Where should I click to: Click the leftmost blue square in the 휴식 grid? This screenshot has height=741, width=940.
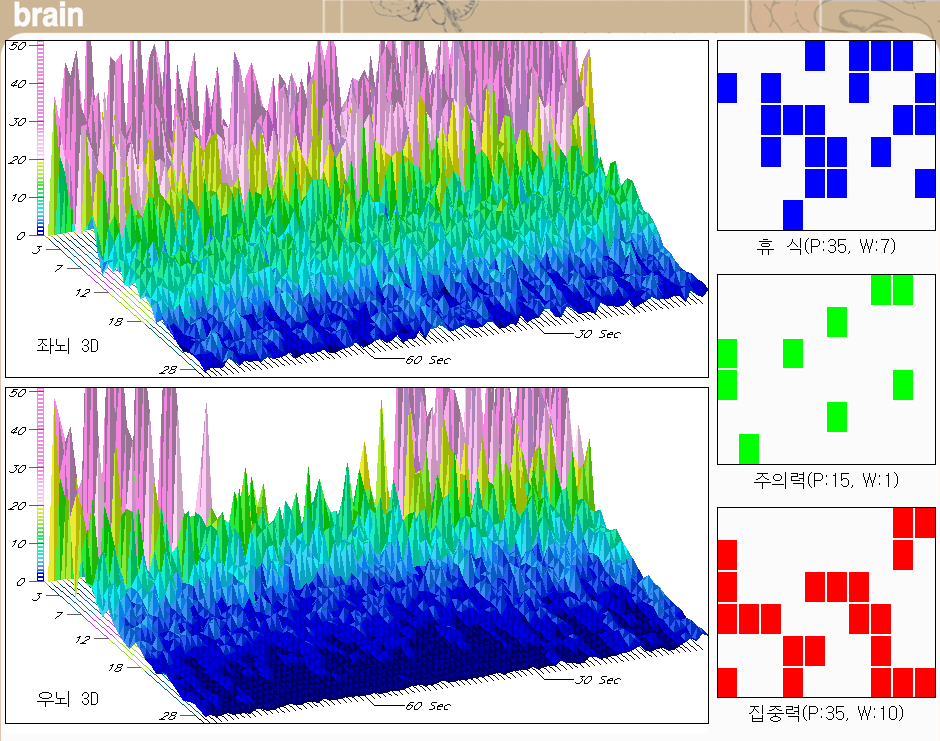click(727, 88)
